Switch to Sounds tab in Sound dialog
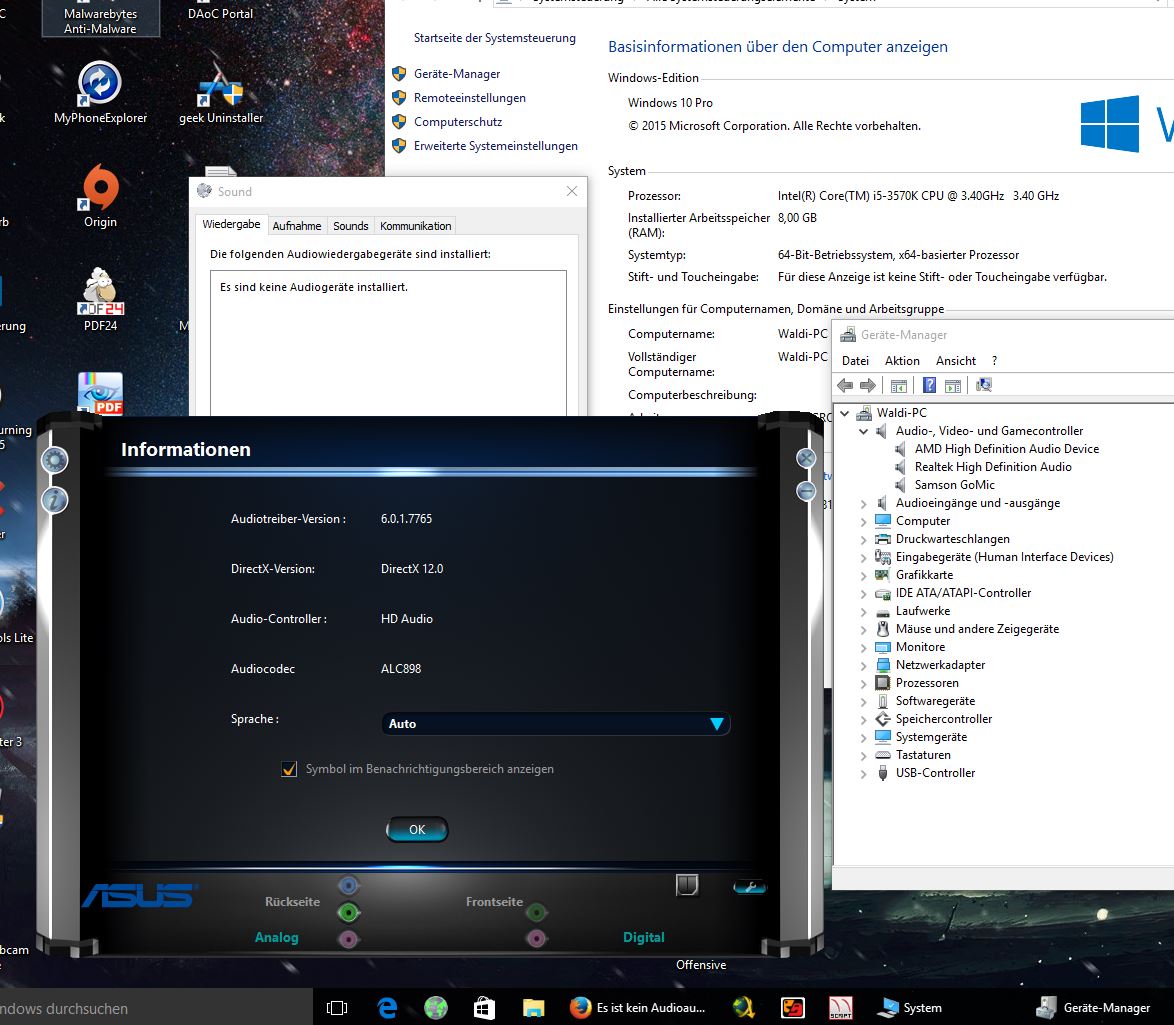The width and height of the screenshot is (1174, 1025). click(350, 226)
